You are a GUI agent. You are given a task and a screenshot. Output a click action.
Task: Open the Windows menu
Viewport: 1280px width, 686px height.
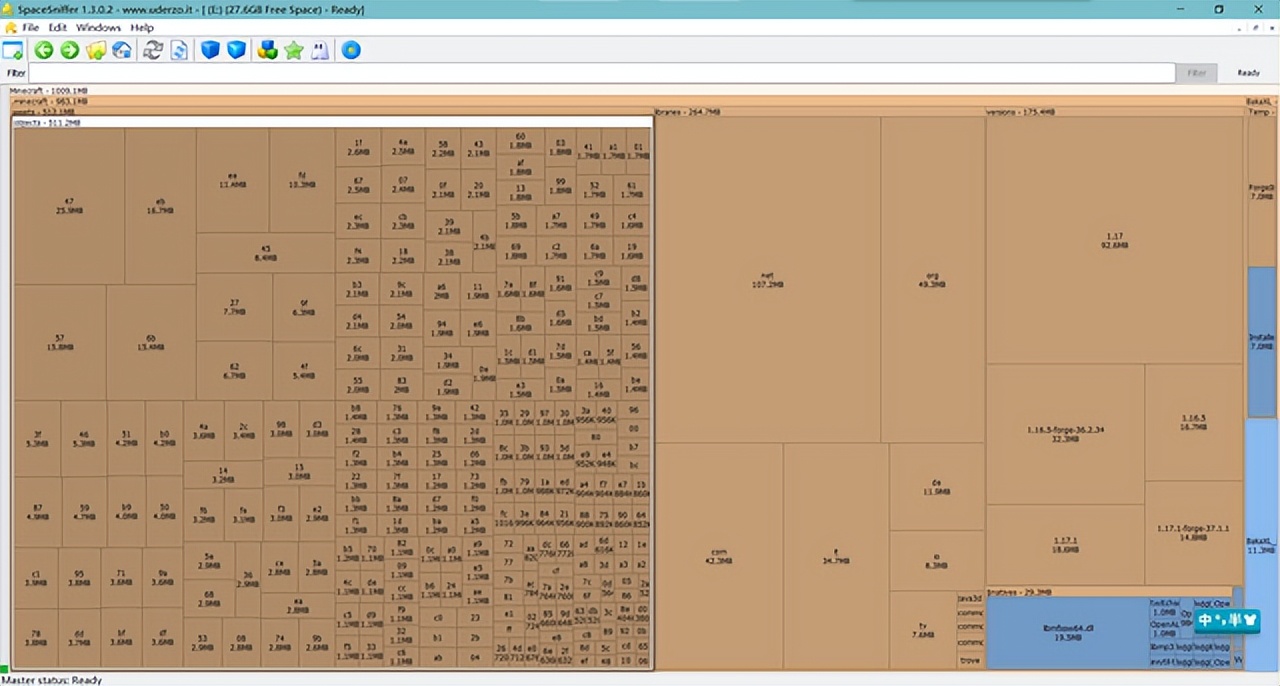pos(98,28)
